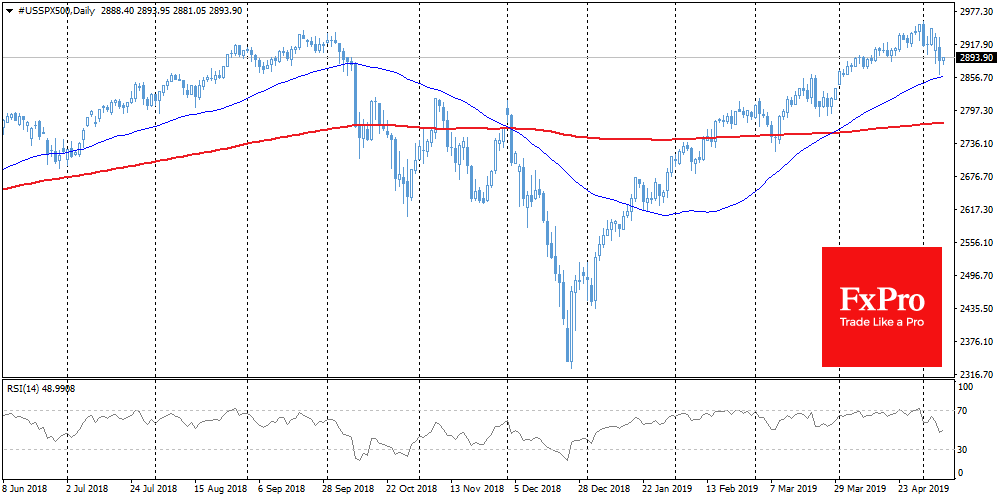
Task: Click the RSI 70 level label
Action: tap(965, 410)
